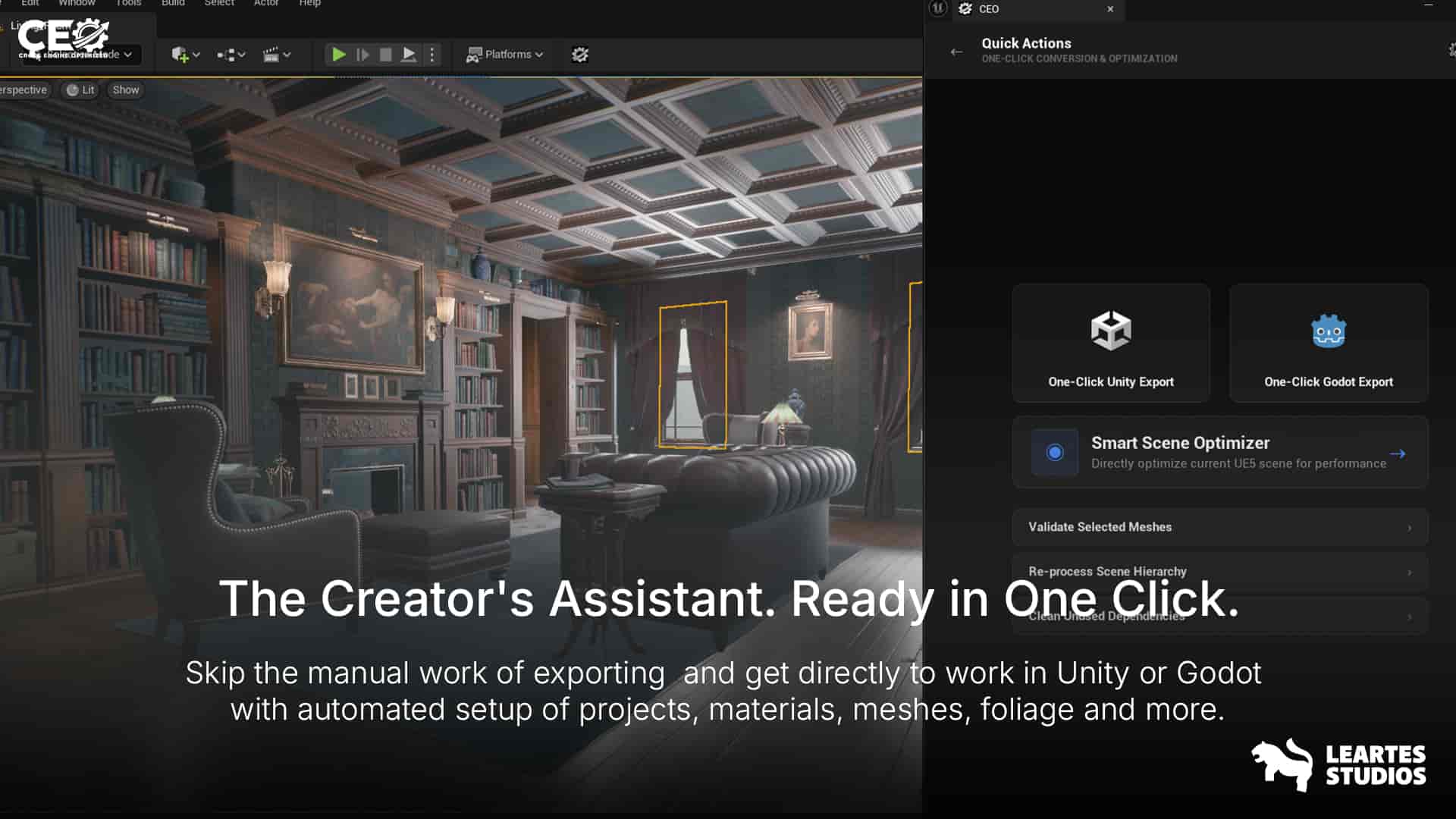Click the chevron on Validate Selected Meshes row
The height and width of the screenshot is (819, 1456).
coord(1410,528)
